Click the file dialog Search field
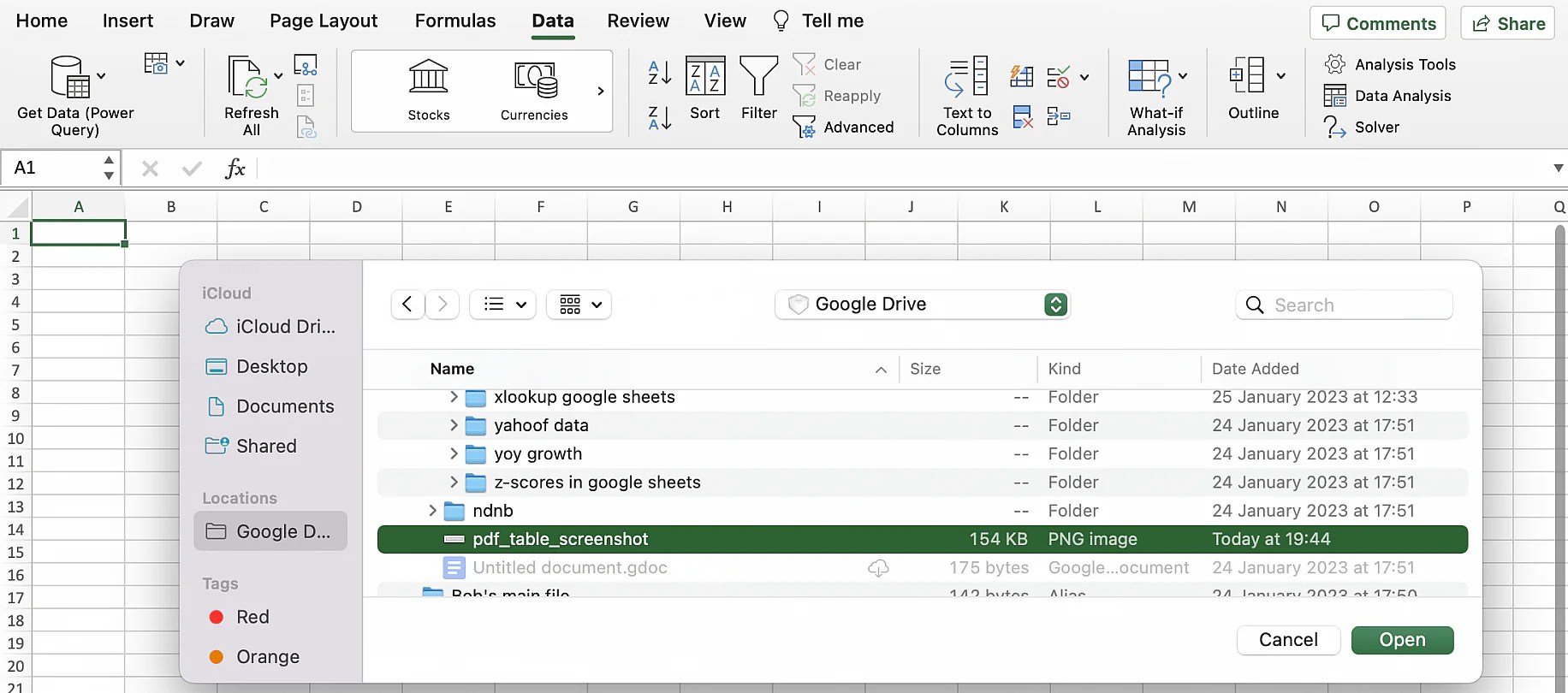The width and height of the screenshot is (1568, 693). [x=1344, y=305]
